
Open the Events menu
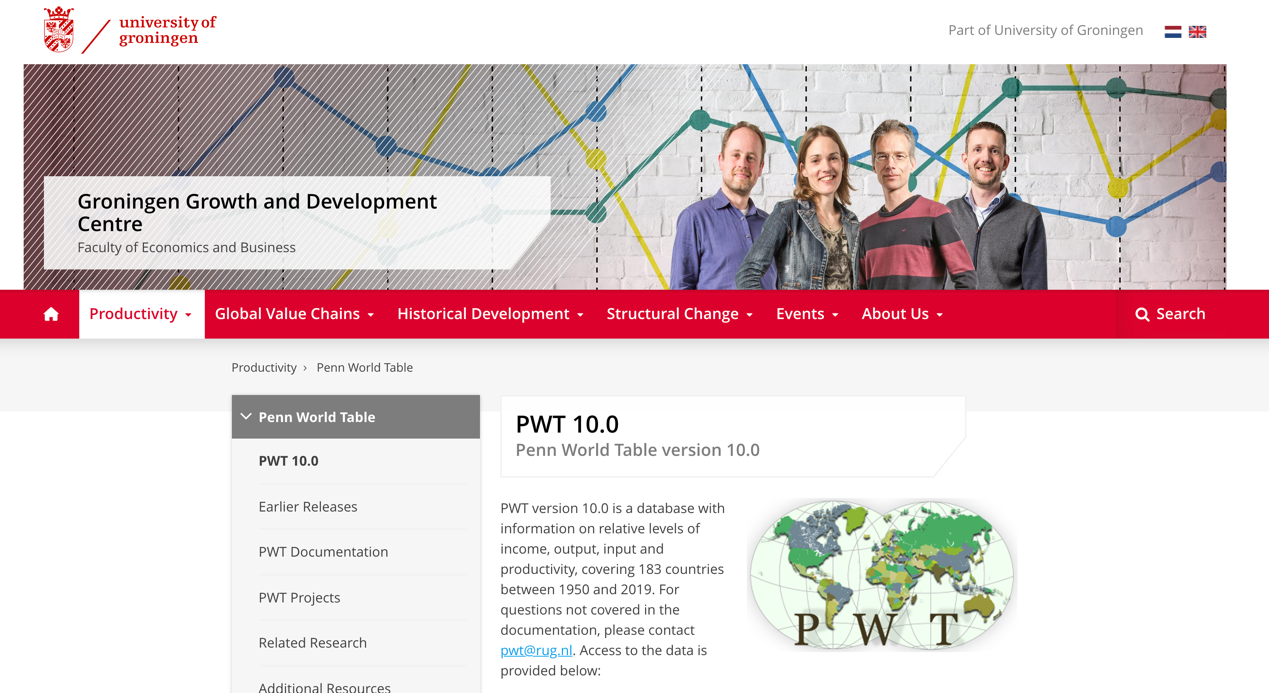[x=807, y=314]
